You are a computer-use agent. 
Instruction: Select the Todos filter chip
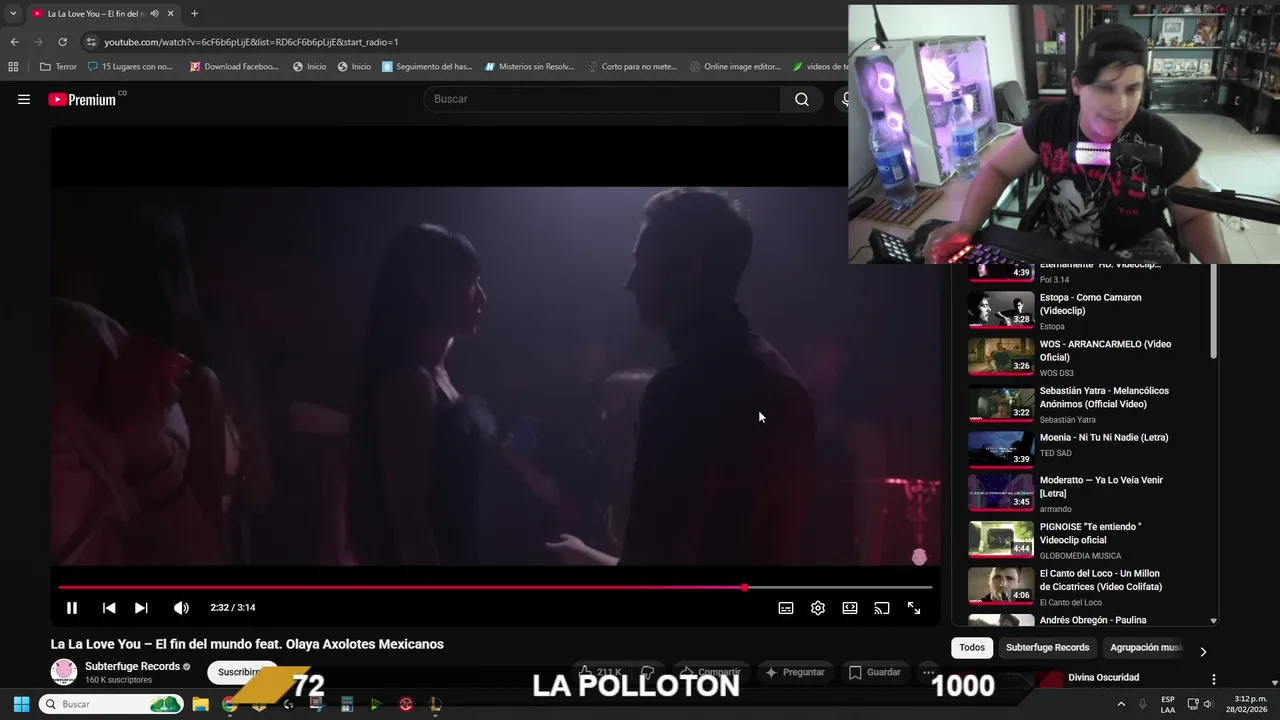pos(972,648)
